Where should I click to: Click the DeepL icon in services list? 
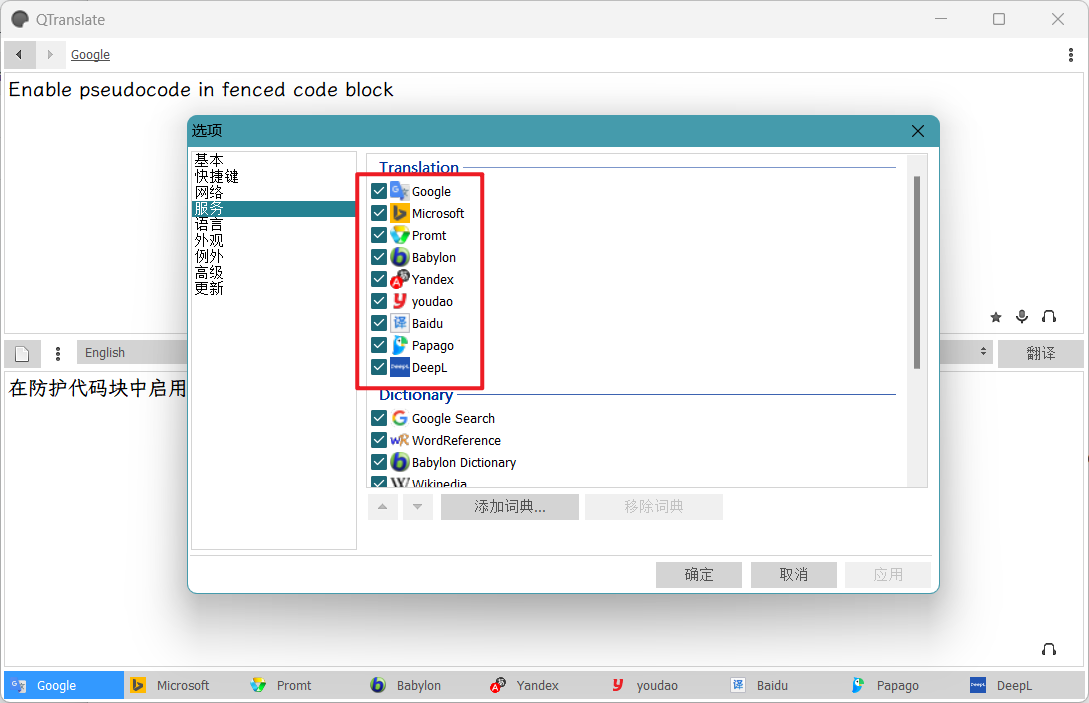(x=399, y=367)
